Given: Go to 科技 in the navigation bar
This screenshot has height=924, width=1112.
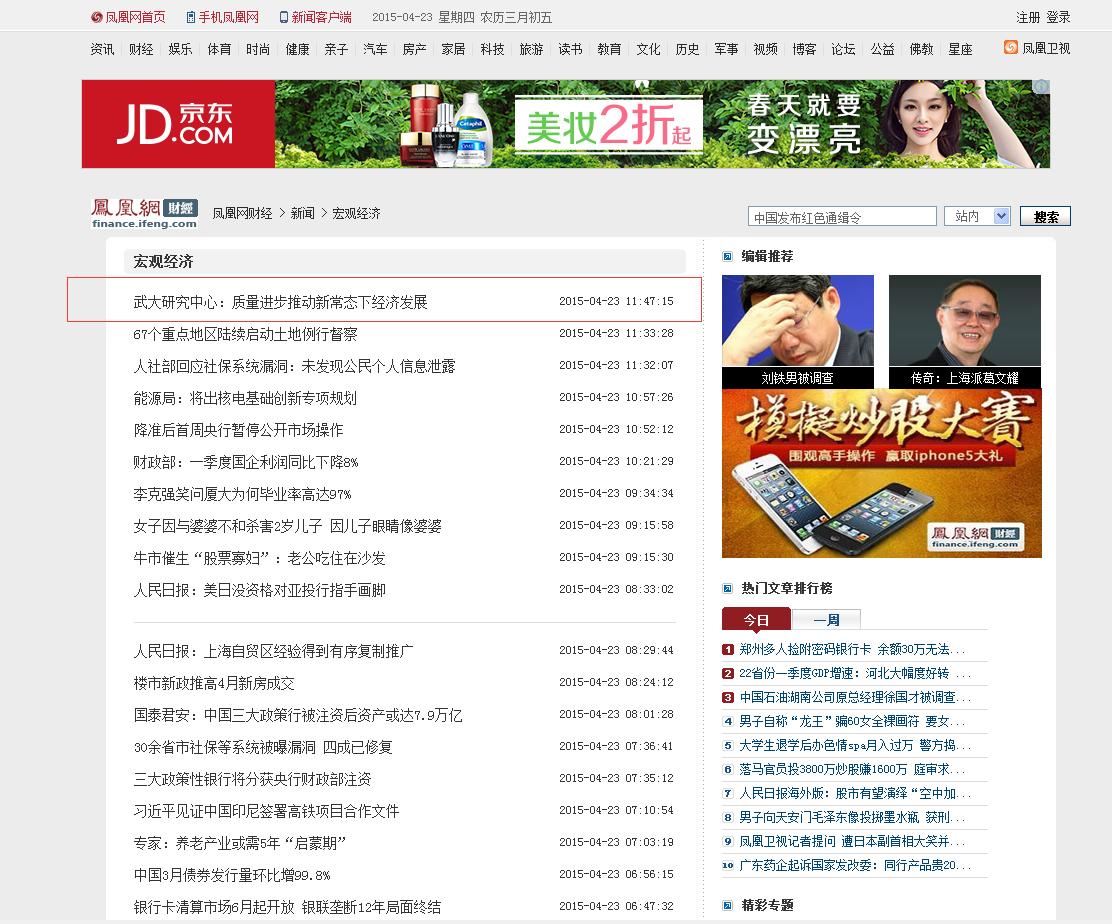Looking at the screenshot, I should tap(492, 49).
